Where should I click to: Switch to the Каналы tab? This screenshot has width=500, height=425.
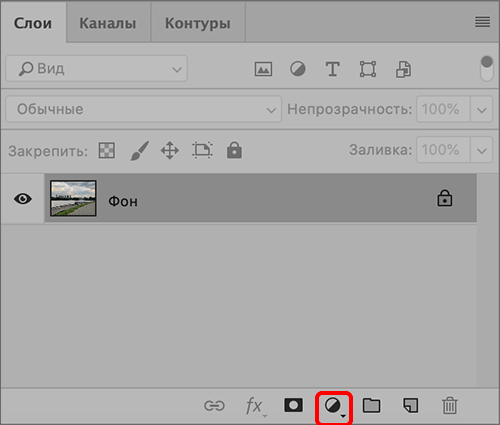point(108,23)
